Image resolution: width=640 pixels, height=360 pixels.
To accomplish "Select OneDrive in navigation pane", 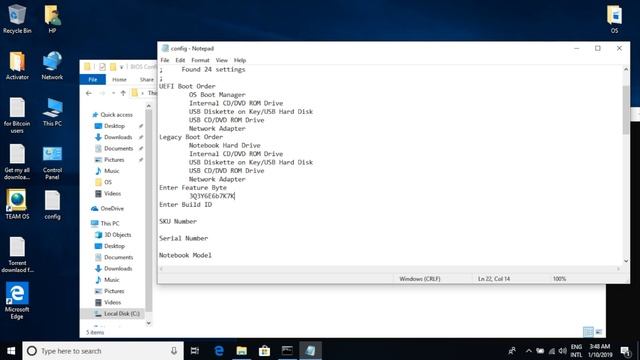I will click(112, 208).
